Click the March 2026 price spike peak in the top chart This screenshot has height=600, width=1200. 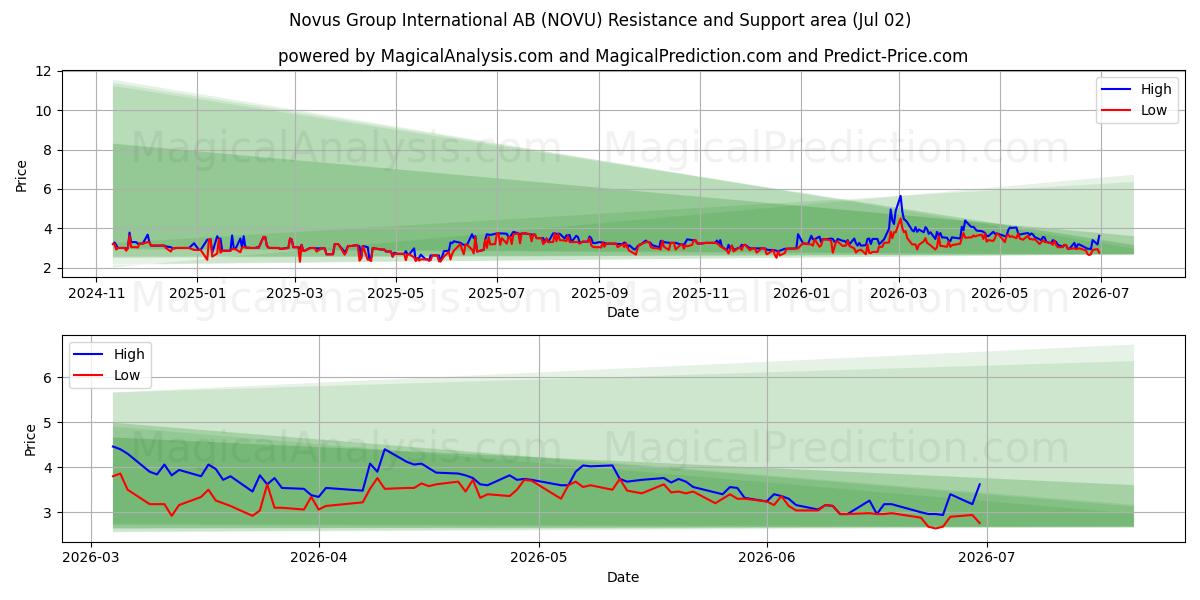(x=900, y=196)
